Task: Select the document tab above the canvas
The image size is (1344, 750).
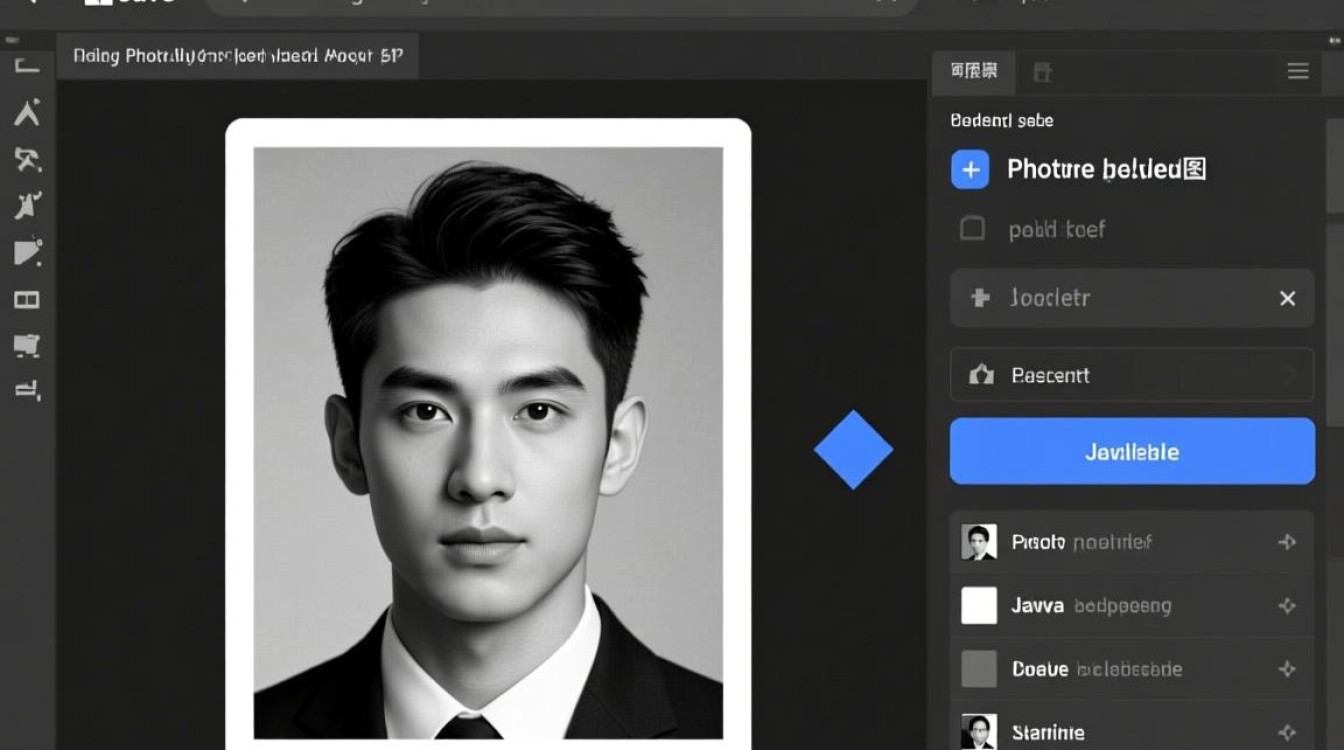Action: [238, 56]
